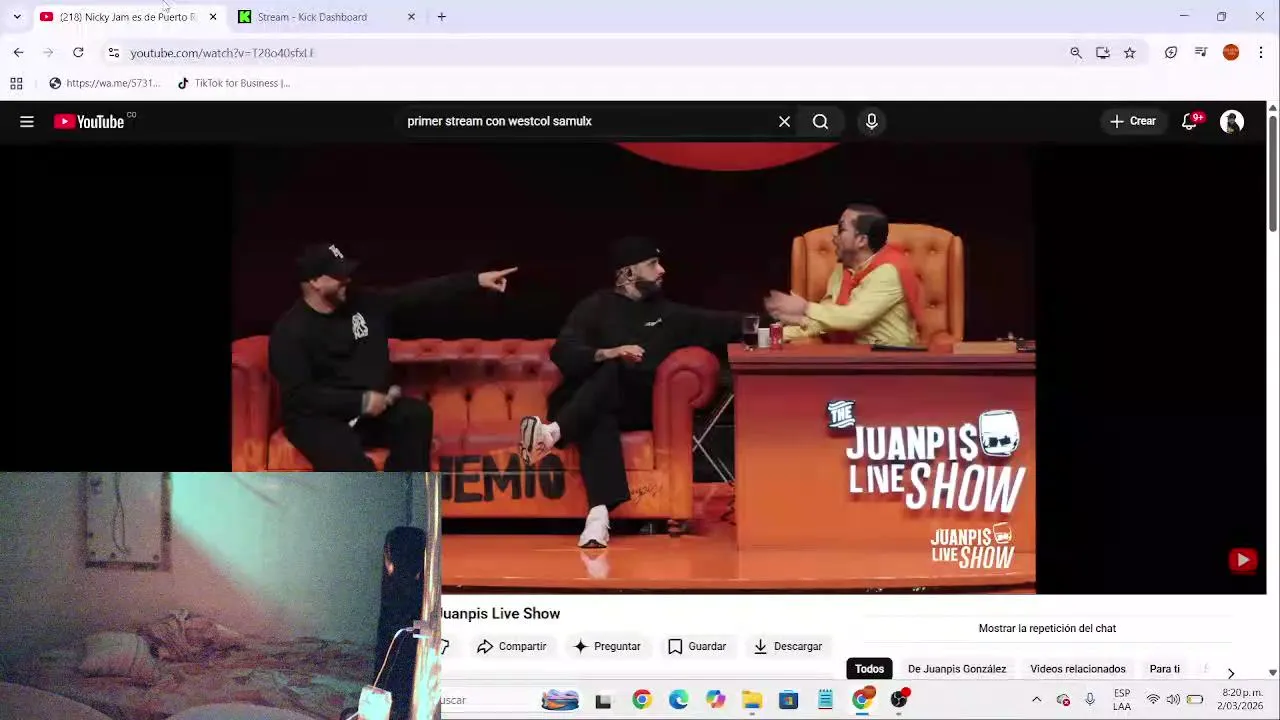Screen dimensions: 1280x720
Task: Run search with the magnifier button
Action: coord(820,122)
